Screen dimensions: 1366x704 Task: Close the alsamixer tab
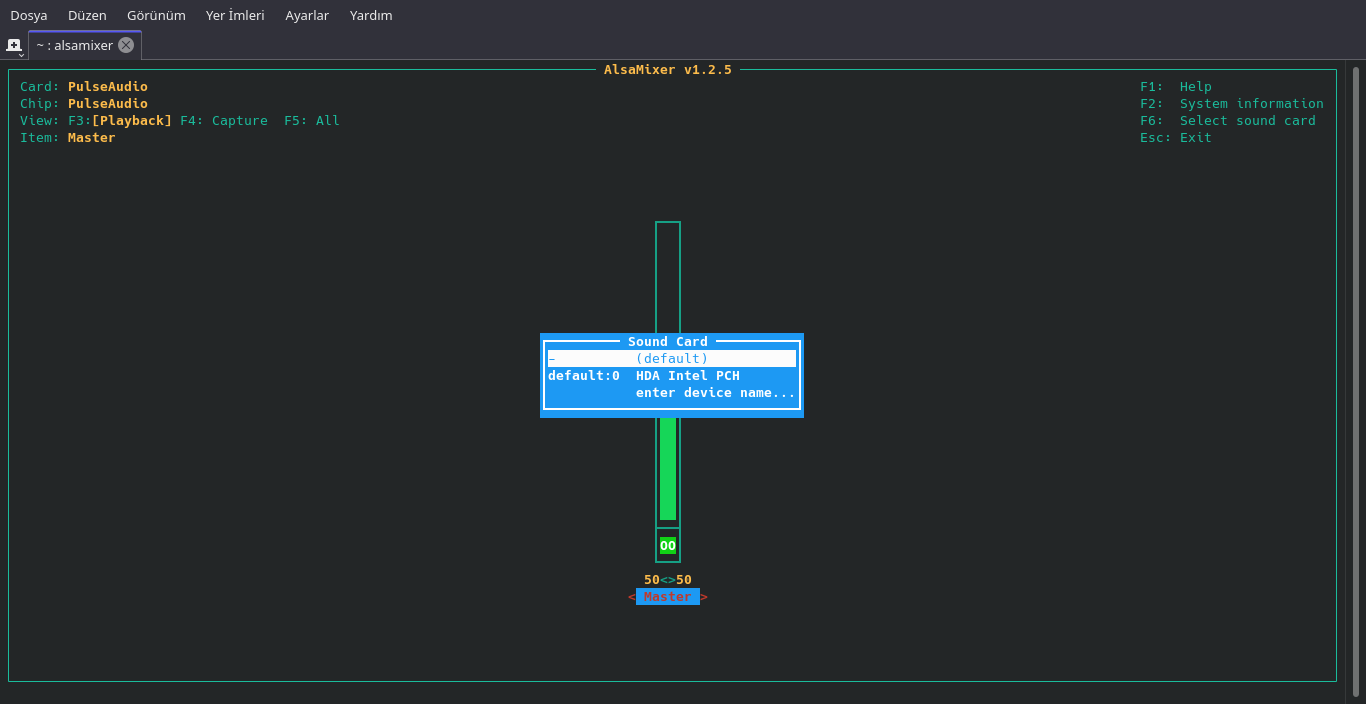pyautogui.click(x=126, y=45)
